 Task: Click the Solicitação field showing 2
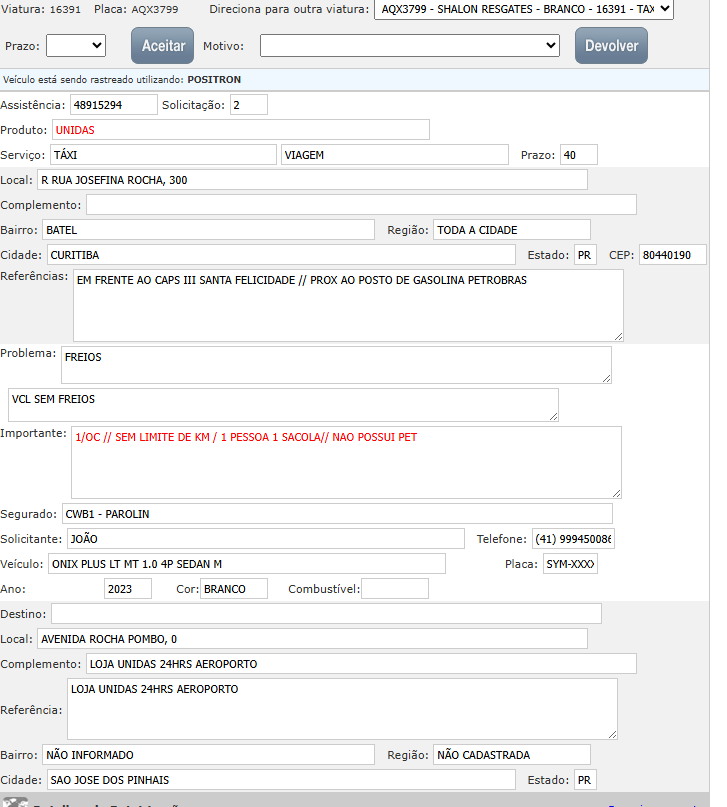tap(249, 104)
